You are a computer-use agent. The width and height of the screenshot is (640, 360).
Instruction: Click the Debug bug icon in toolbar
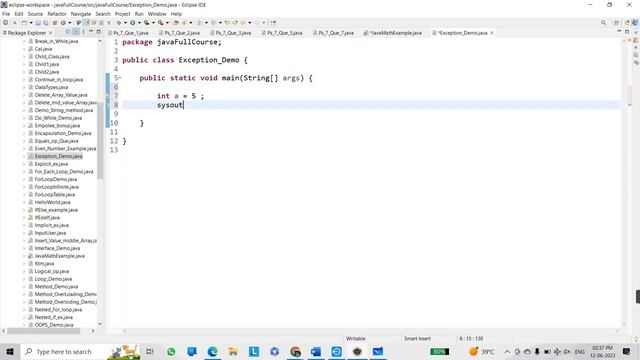(x=118, y=23)
